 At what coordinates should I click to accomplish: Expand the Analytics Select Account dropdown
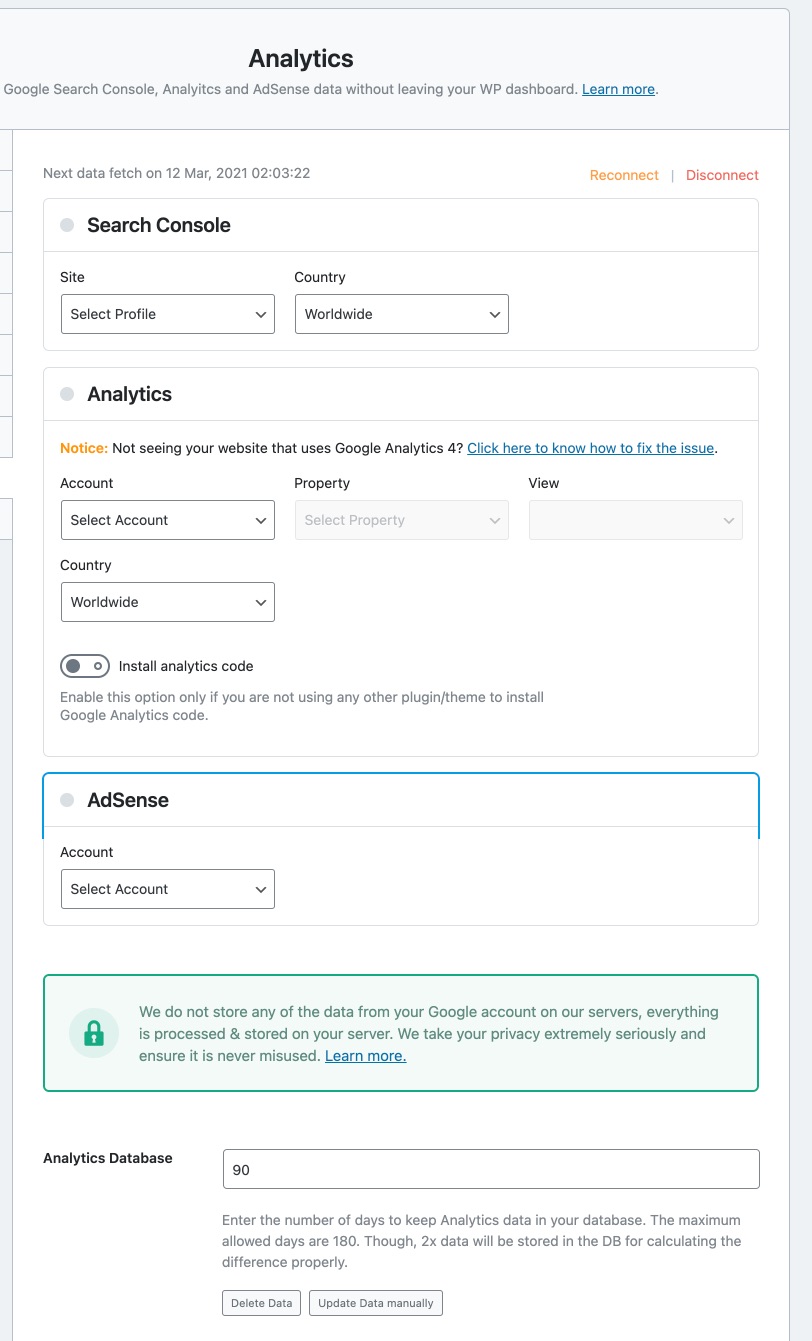pyautogui.click(x=167, y=520)
